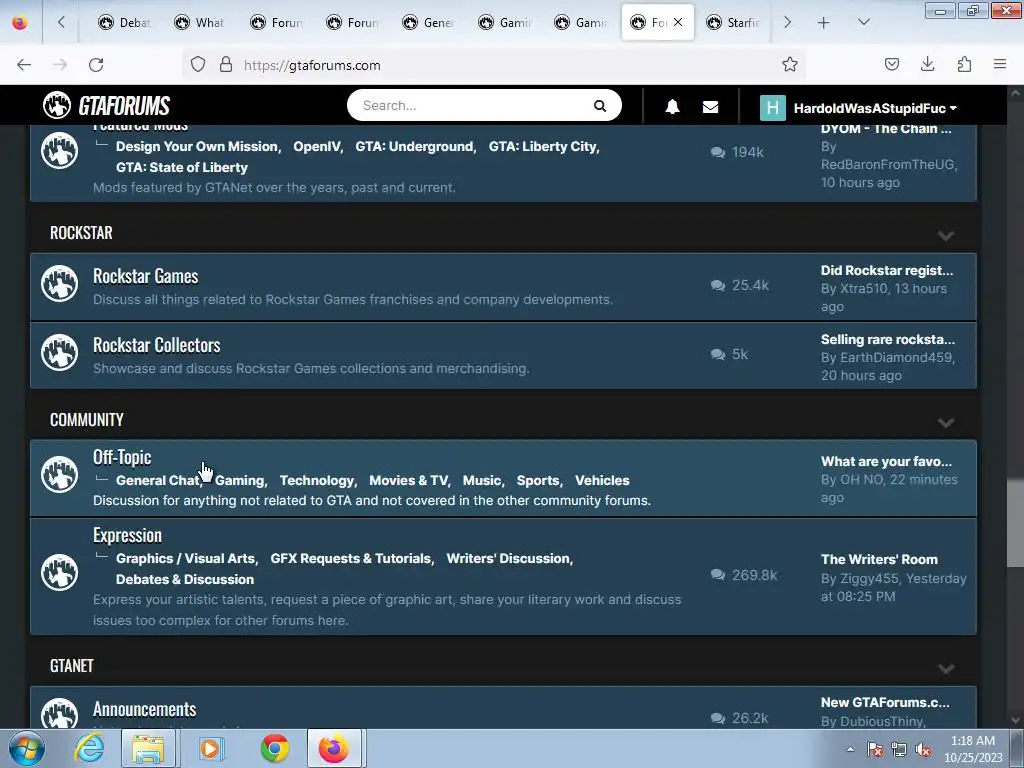Screen dimensions: 1024x768
Task: Launch Internet Explorer from taskbar
Action: tap(89, 748)
